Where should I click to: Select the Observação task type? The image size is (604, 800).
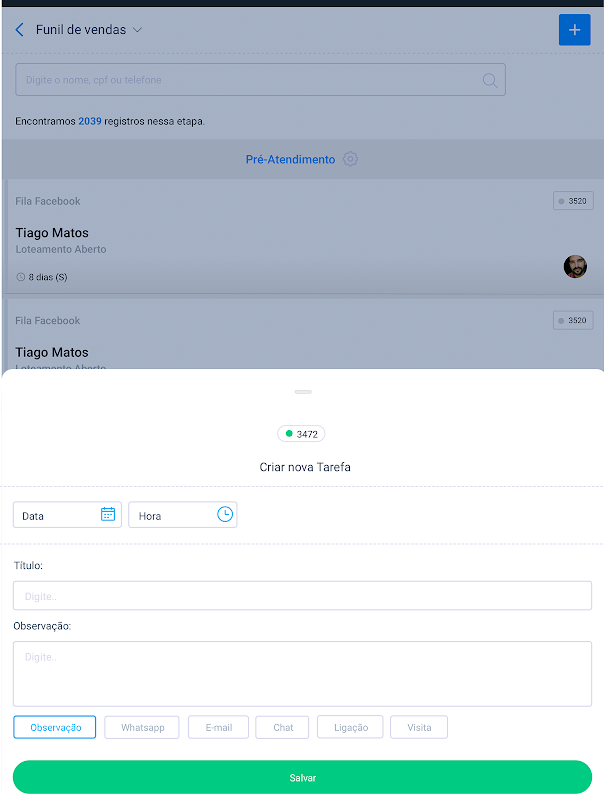(x=55, y=727)
